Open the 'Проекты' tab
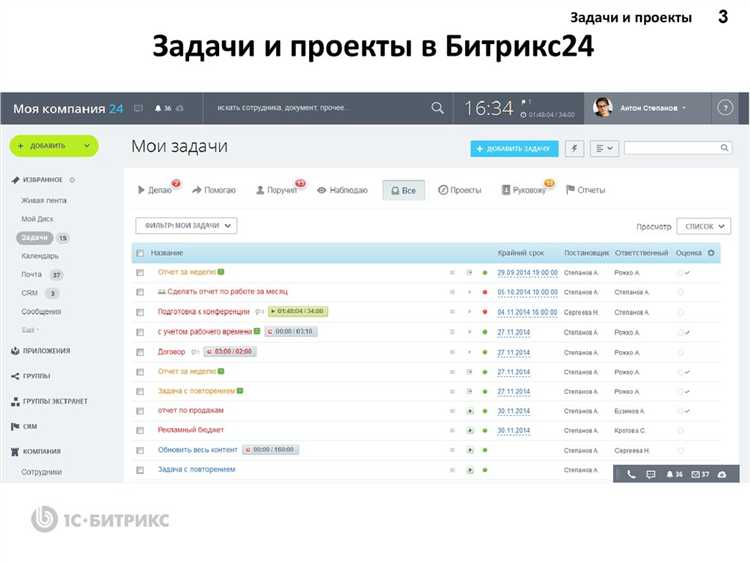 click(460, 190)
